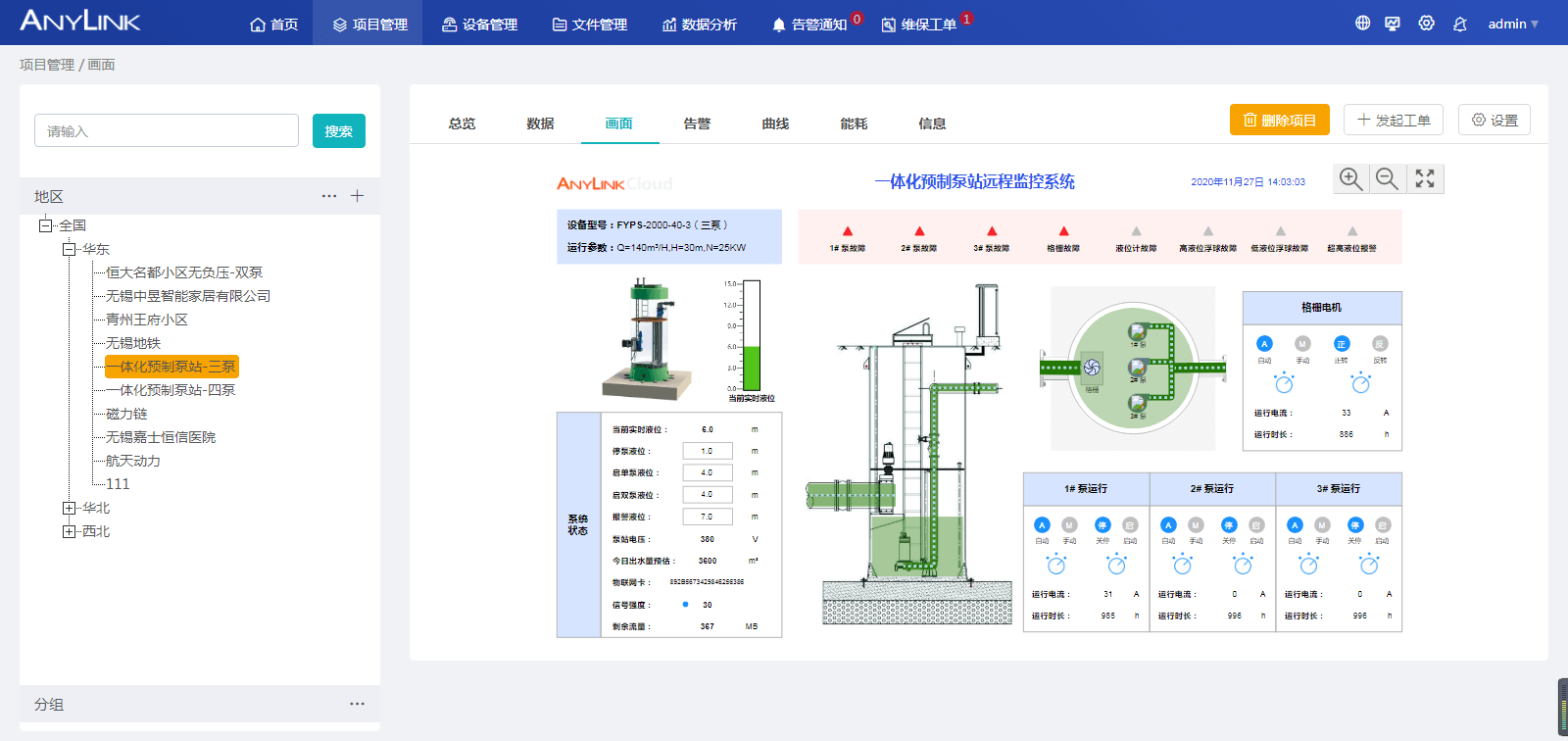Open the large-screen monitor icon

click(x=1393, y=23)
